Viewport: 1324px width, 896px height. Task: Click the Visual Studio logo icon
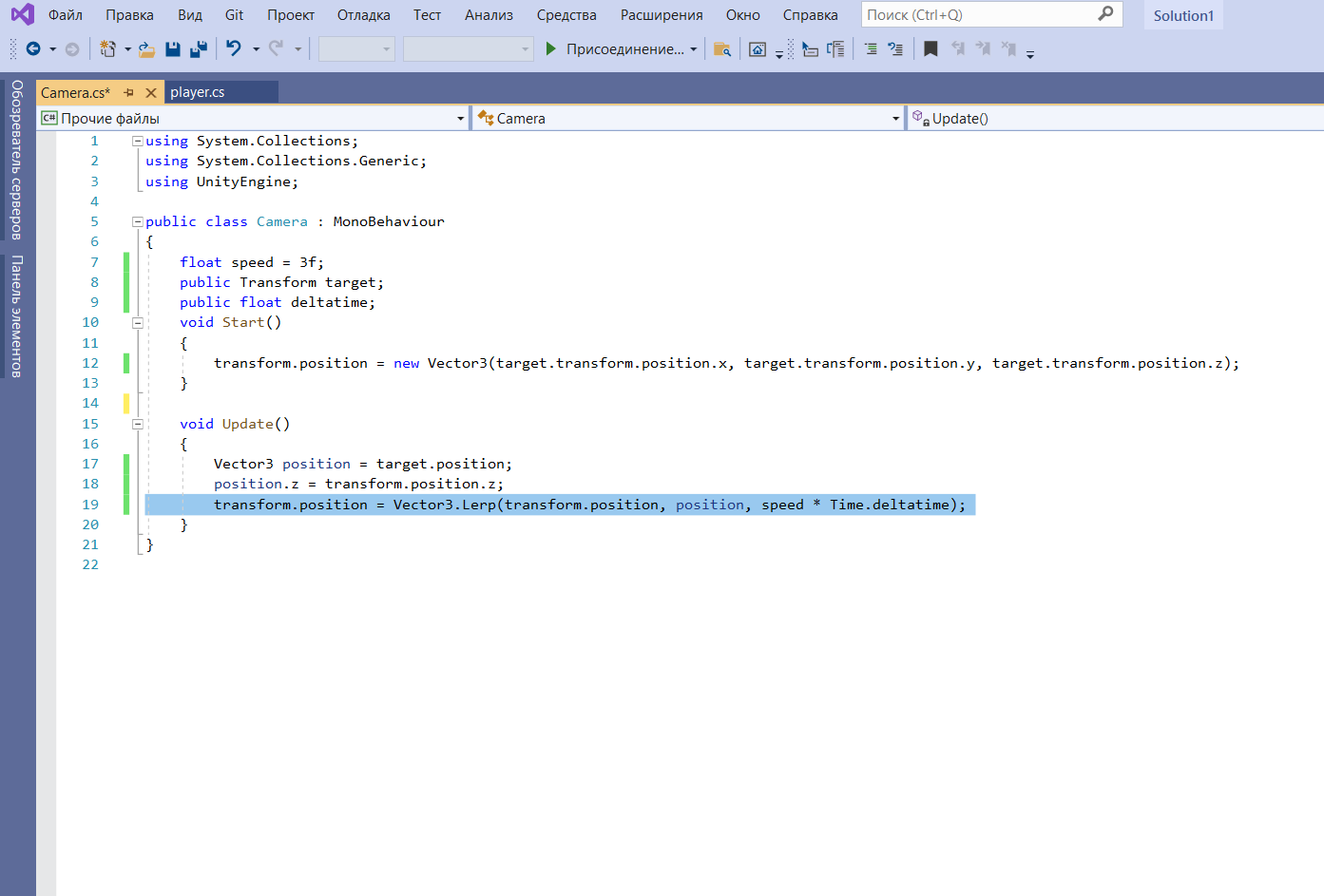[22, 14]
